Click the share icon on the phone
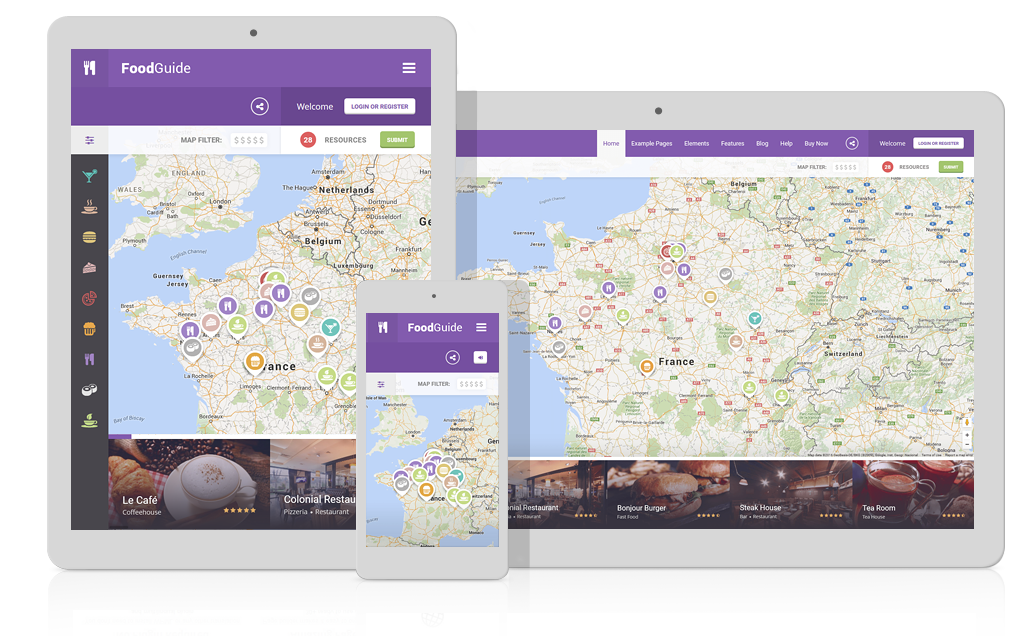 452,357
